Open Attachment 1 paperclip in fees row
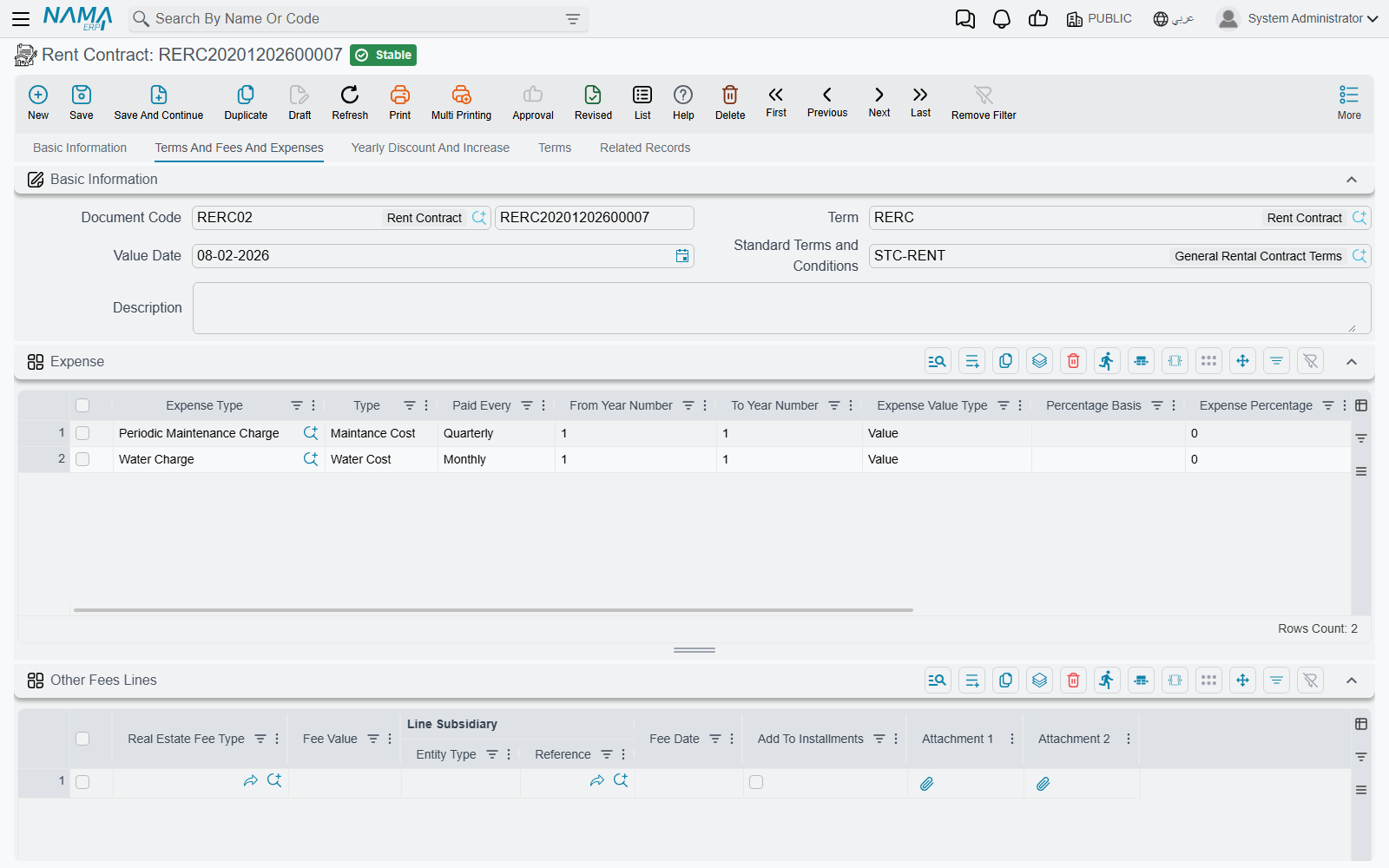This screenshot has height=868, width=1389. click(x=926, y=784)
